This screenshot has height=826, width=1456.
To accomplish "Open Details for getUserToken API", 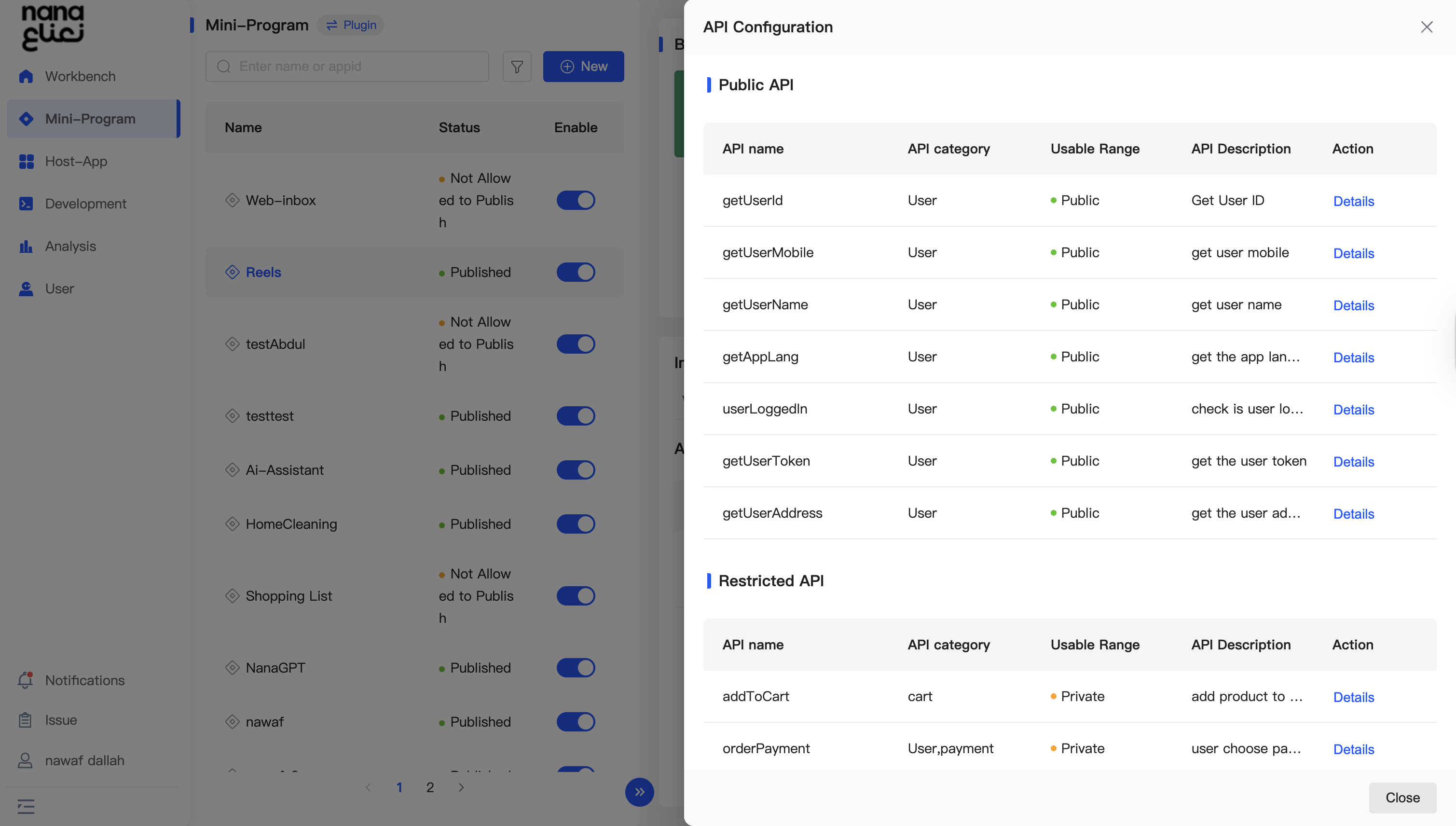I will tap(1353, 462).
